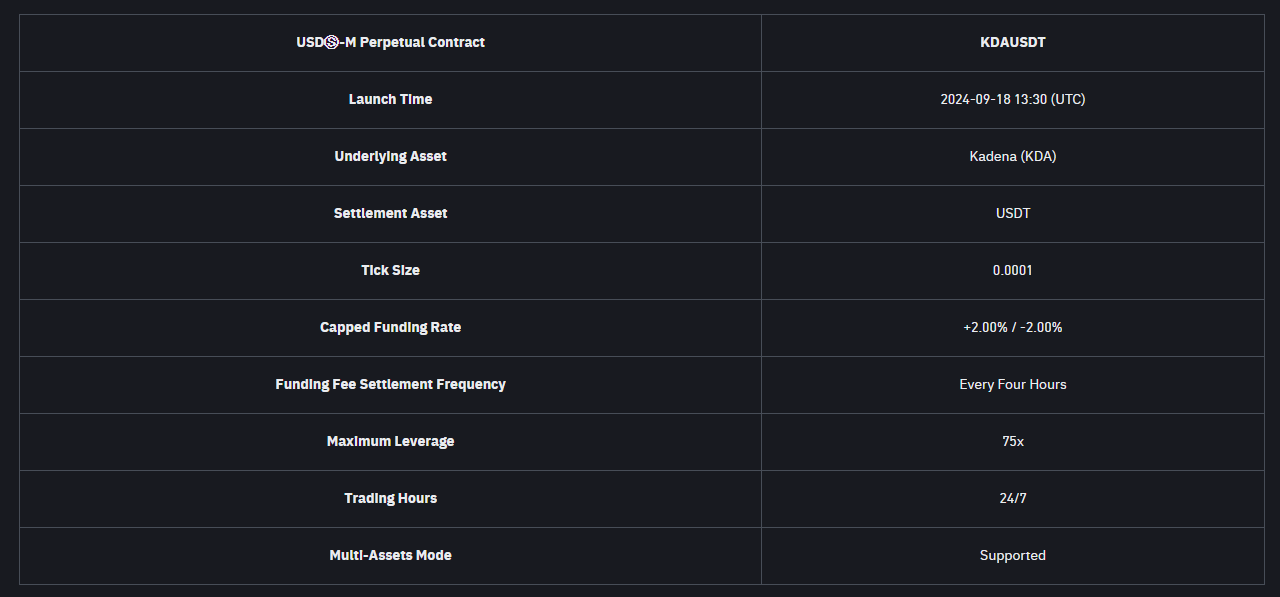Select the +2.00% / -2.00% value
Image resolution: width=1280 pixels, height=597 pixels.
[1012, 328]
